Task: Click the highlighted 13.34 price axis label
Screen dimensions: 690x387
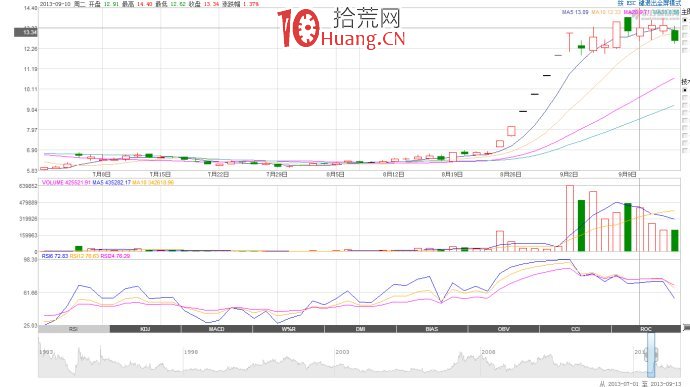Action: coord(26,32)
